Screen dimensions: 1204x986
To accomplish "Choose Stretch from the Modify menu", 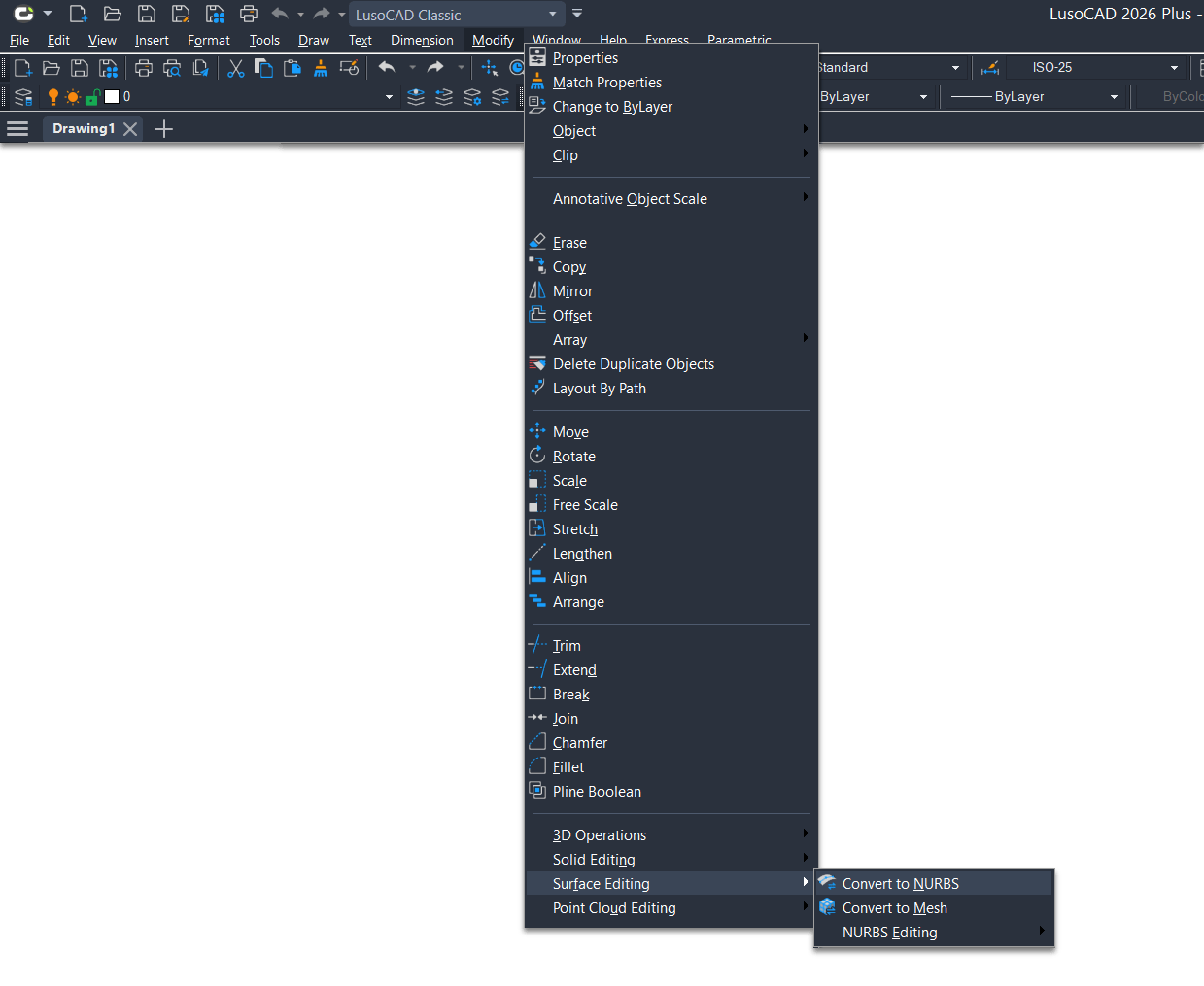I will click(671, 529).
